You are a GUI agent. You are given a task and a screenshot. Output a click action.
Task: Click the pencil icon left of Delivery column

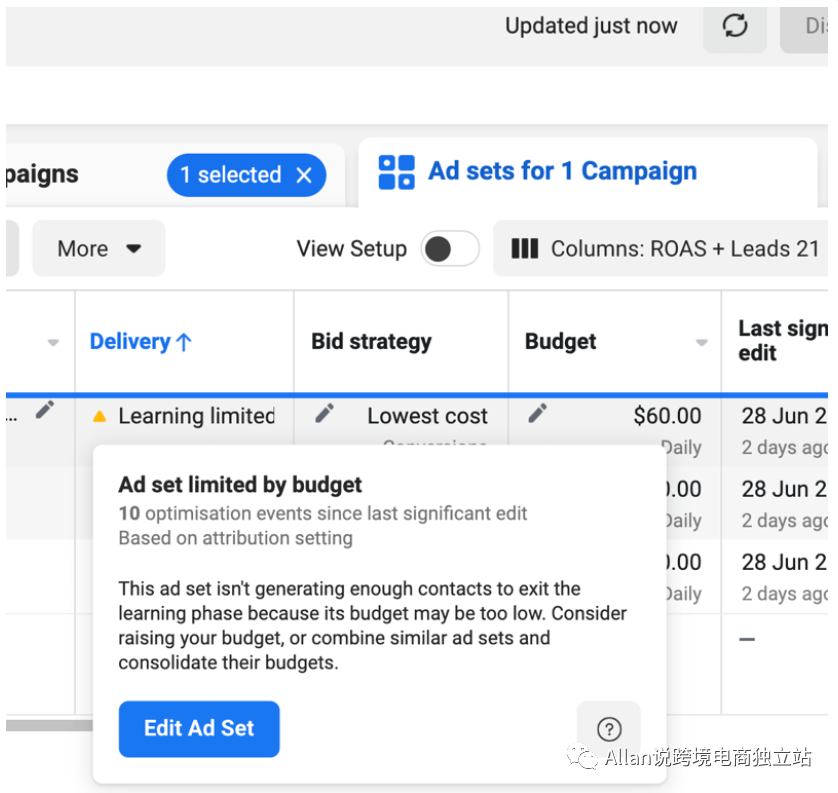pyautogui.click(x=44, y=410)
